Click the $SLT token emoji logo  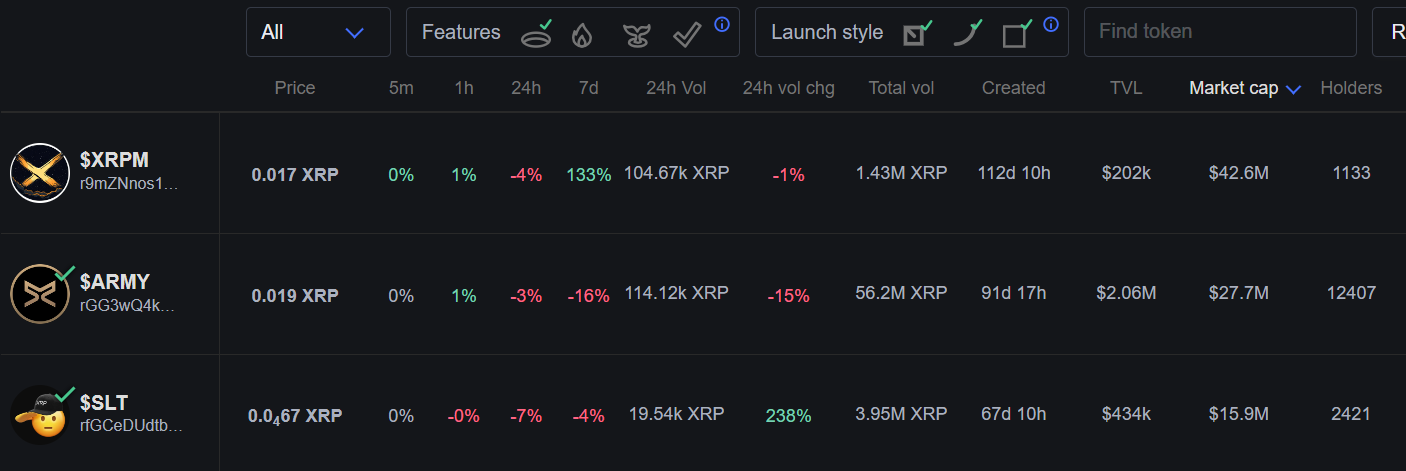(39, 415)
